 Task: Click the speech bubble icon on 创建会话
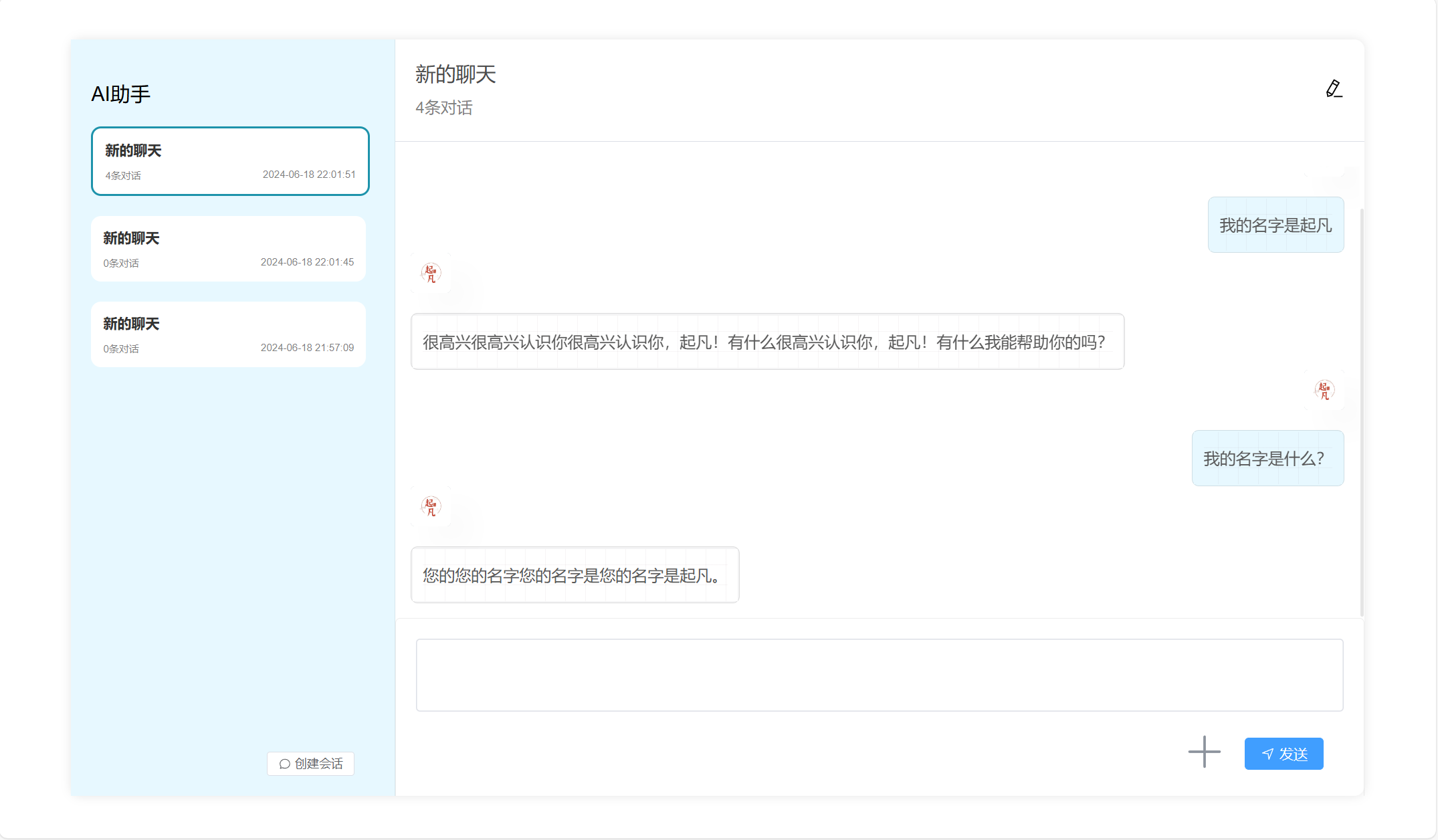(285, 764)
